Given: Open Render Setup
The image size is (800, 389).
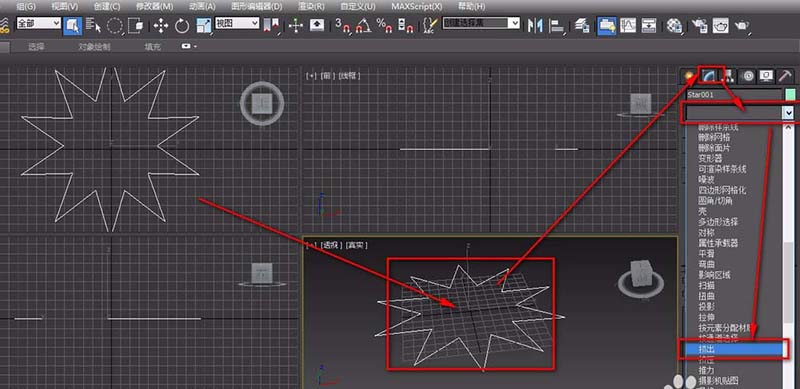Looking at the screenshot, I should point(699,26).
